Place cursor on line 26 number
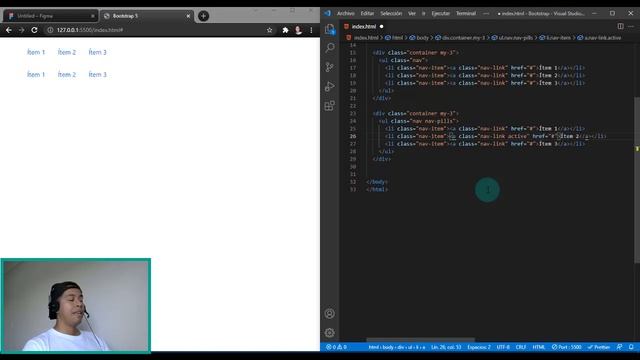 click(352, 136)
